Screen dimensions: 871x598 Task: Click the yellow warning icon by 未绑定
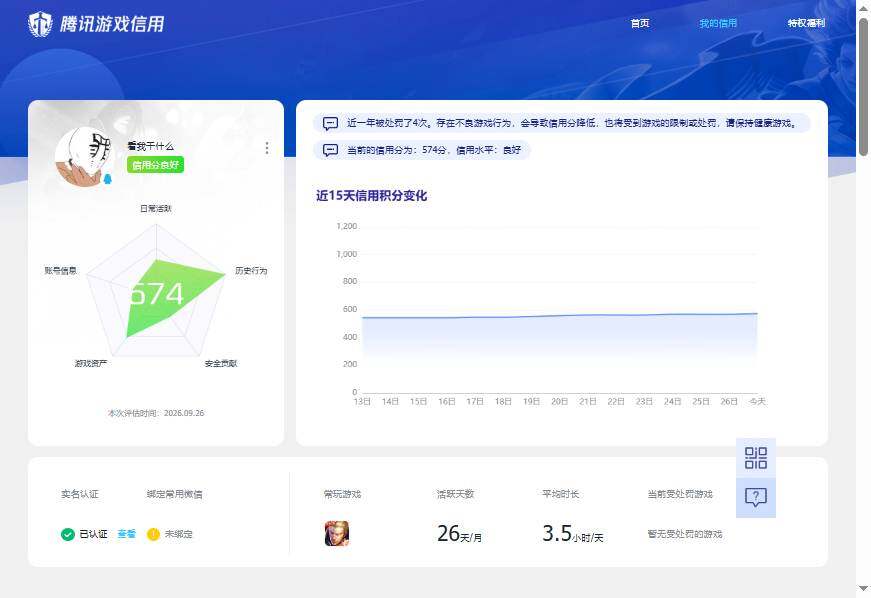tap(153, 534)
